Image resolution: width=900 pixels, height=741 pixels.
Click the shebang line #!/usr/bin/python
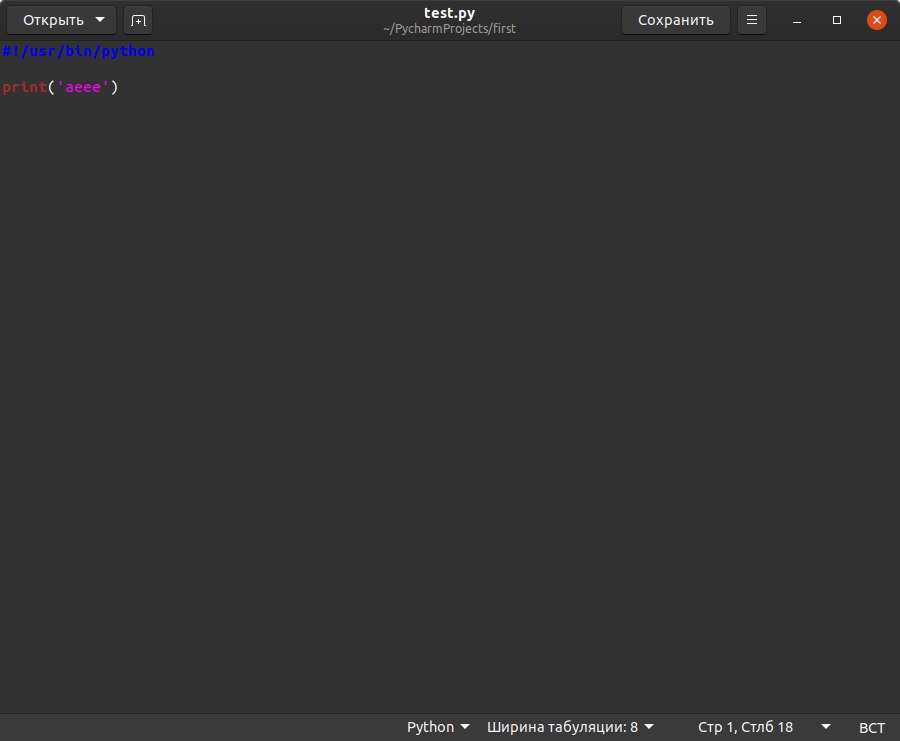point(79,51)
